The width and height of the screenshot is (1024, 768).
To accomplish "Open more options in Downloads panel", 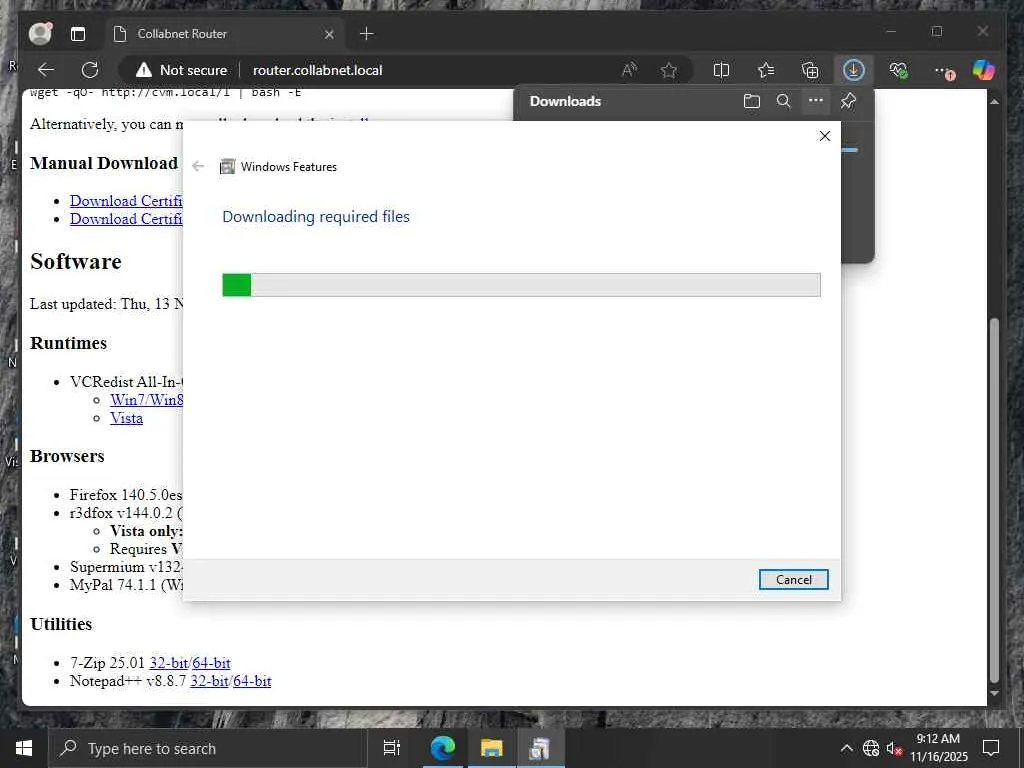I will (x=816, y=101).
